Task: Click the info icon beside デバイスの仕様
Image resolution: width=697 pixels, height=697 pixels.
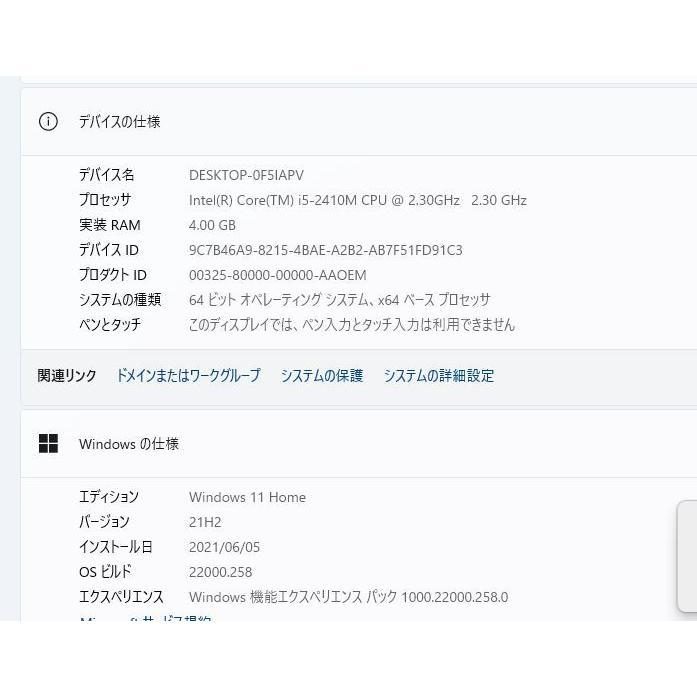Action: (48, 121)
